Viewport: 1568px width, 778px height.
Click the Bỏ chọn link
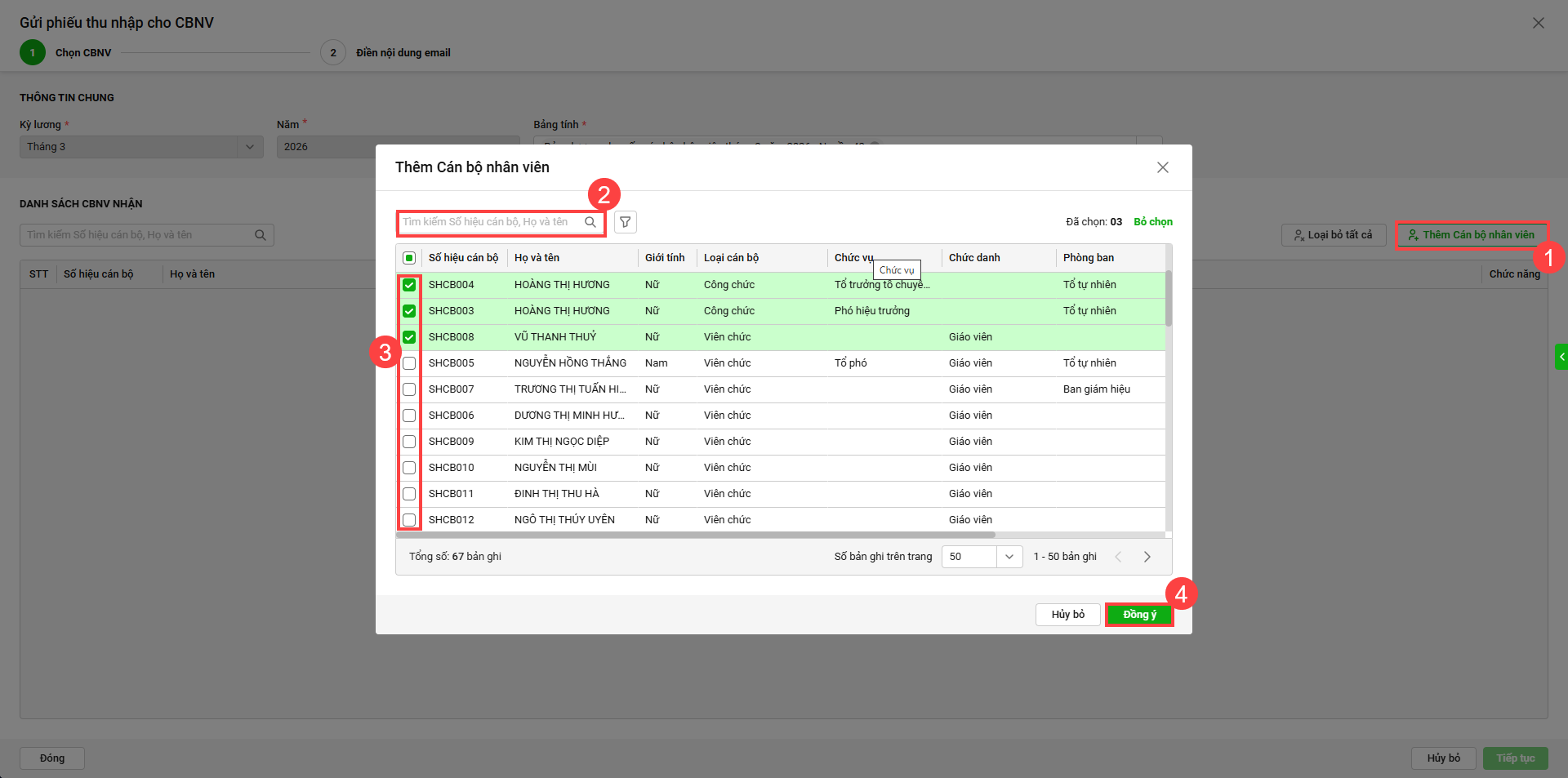(1152, 222)
